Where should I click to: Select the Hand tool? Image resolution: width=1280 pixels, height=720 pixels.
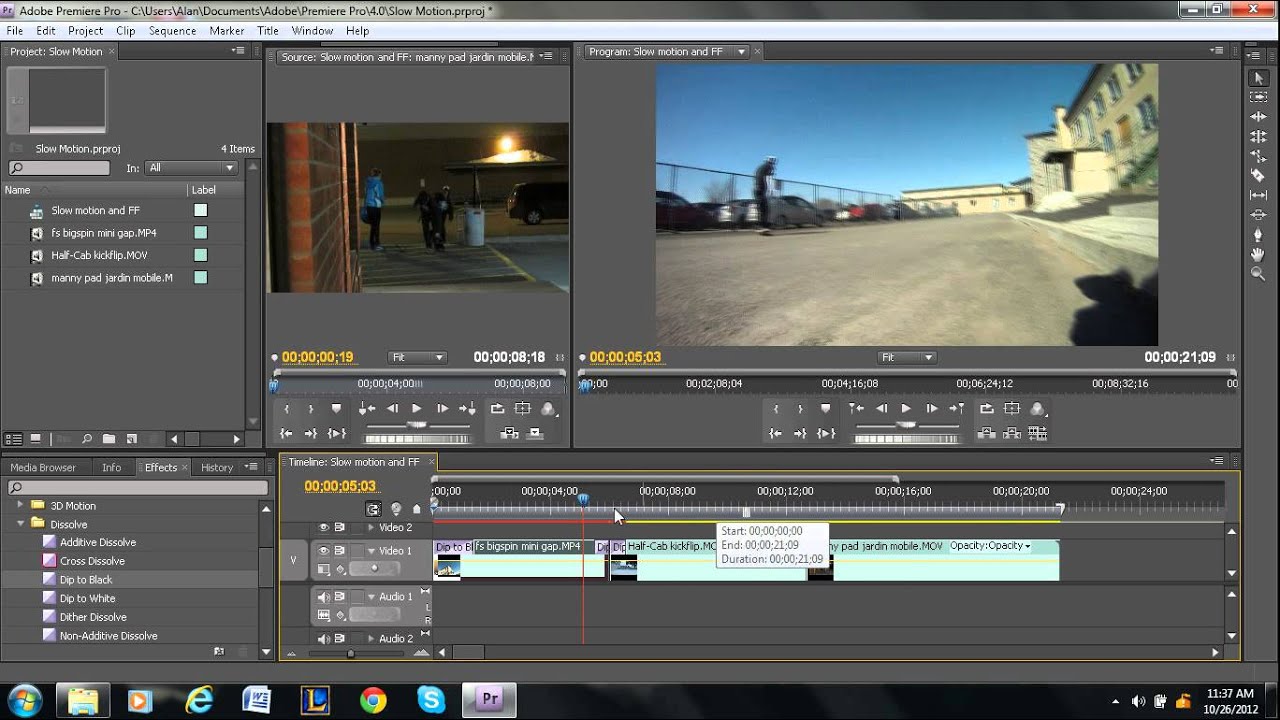[1258, 254]
